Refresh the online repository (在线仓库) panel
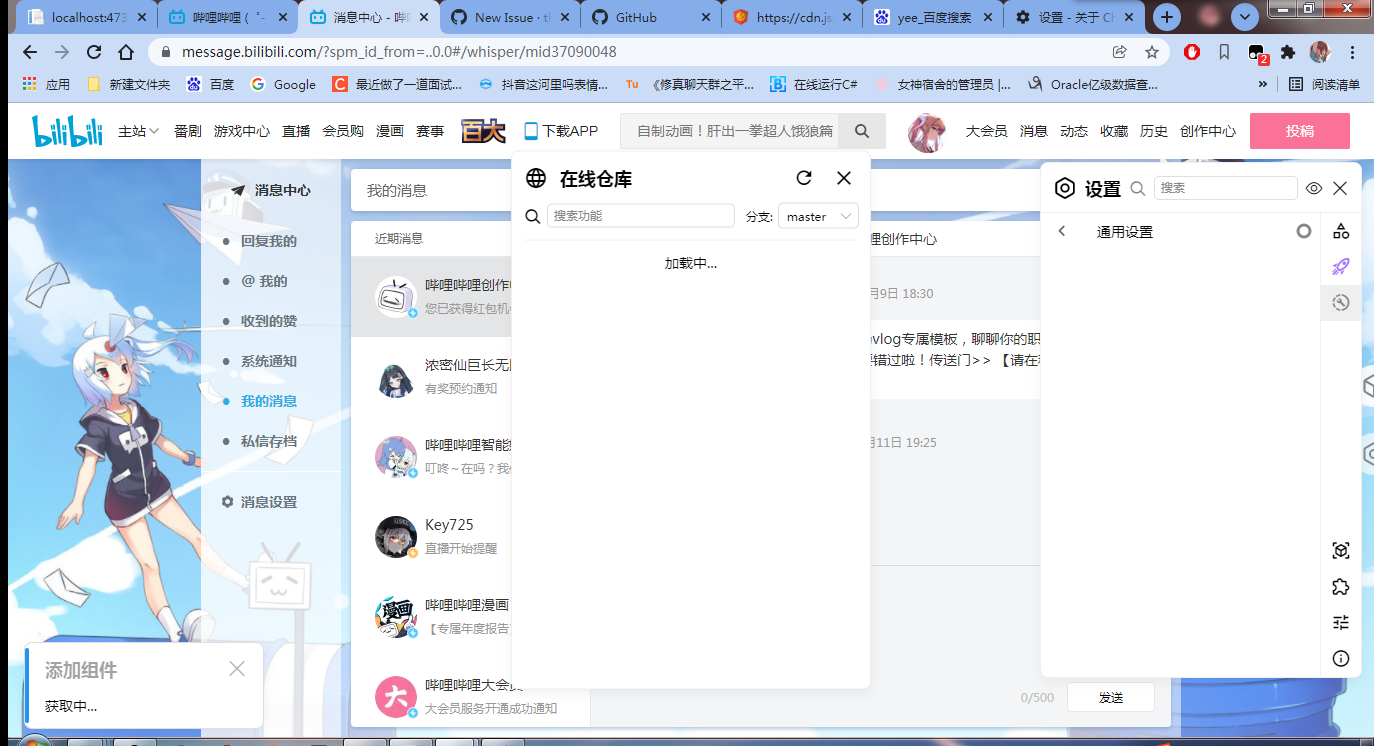The width and height of the screenshot is (1374, 746). click(804, 178)
